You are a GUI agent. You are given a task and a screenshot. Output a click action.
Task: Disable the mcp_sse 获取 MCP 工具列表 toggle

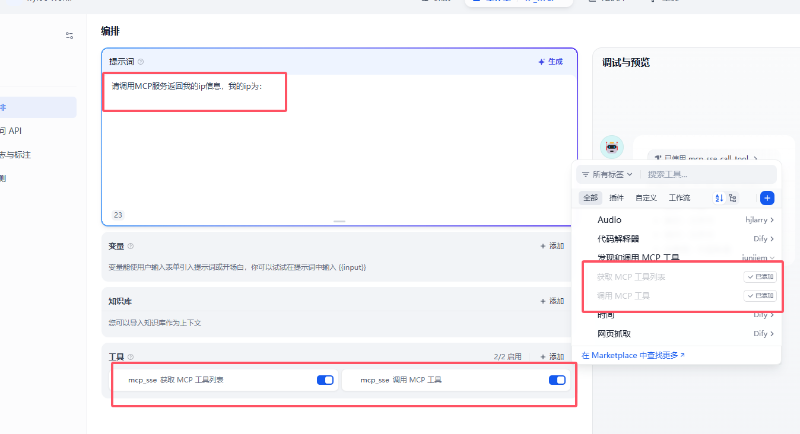click(325, 380)
